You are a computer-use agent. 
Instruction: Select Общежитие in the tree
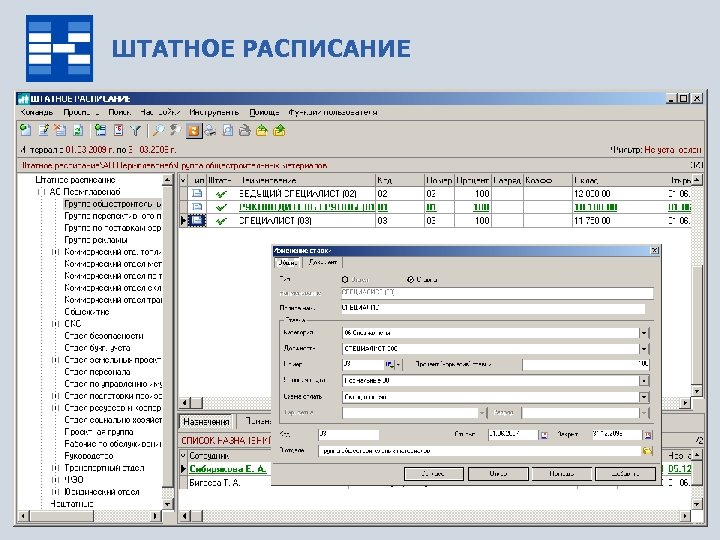87,312
